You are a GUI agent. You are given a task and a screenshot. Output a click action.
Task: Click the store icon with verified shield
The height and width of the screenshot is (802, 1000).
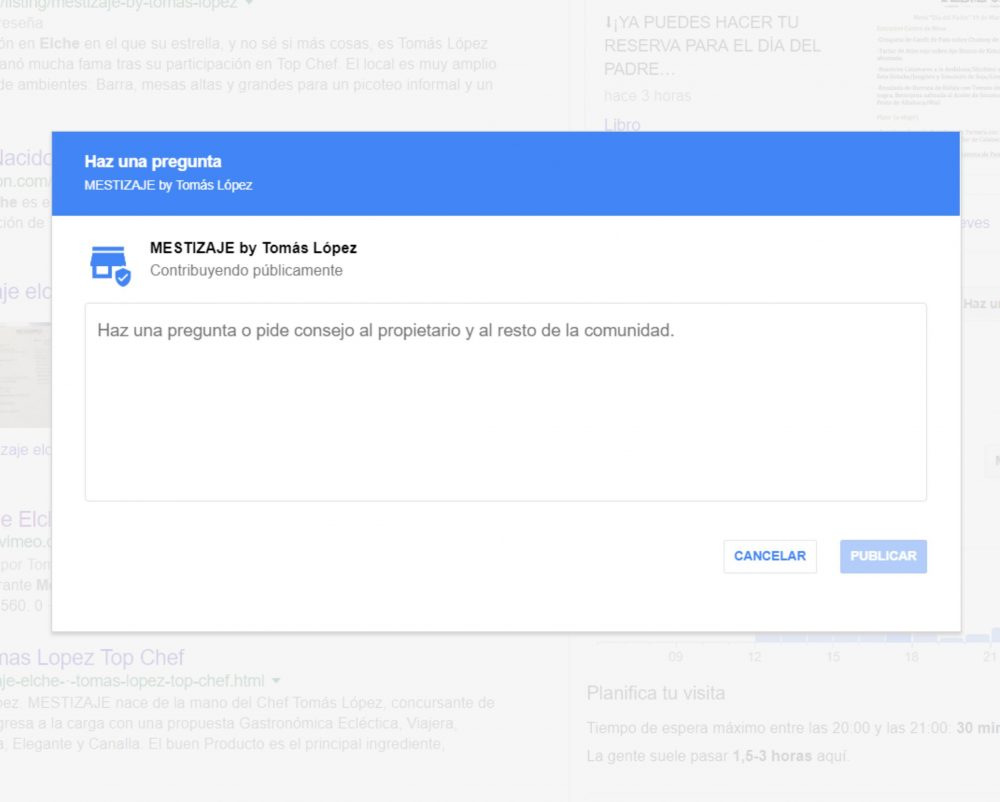coord(109,265)
